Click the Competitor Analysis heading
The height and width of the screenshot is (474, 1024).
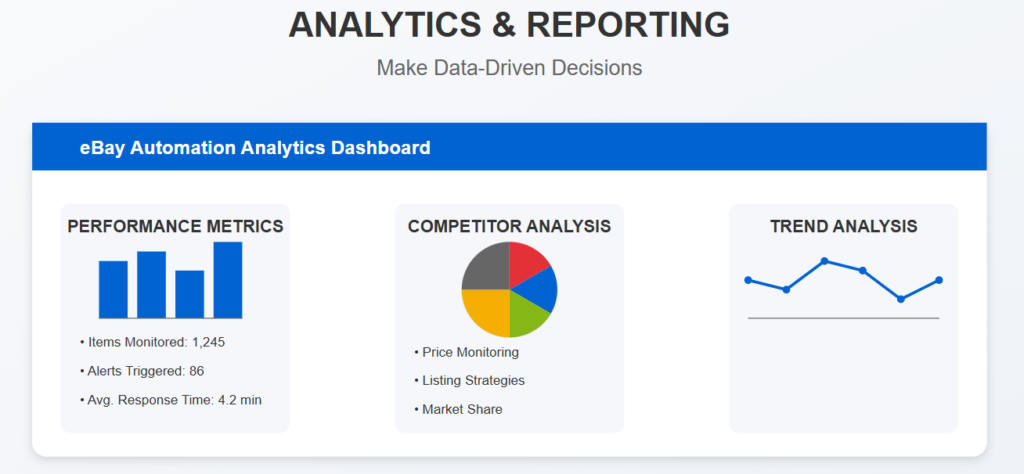pos(509,227)
